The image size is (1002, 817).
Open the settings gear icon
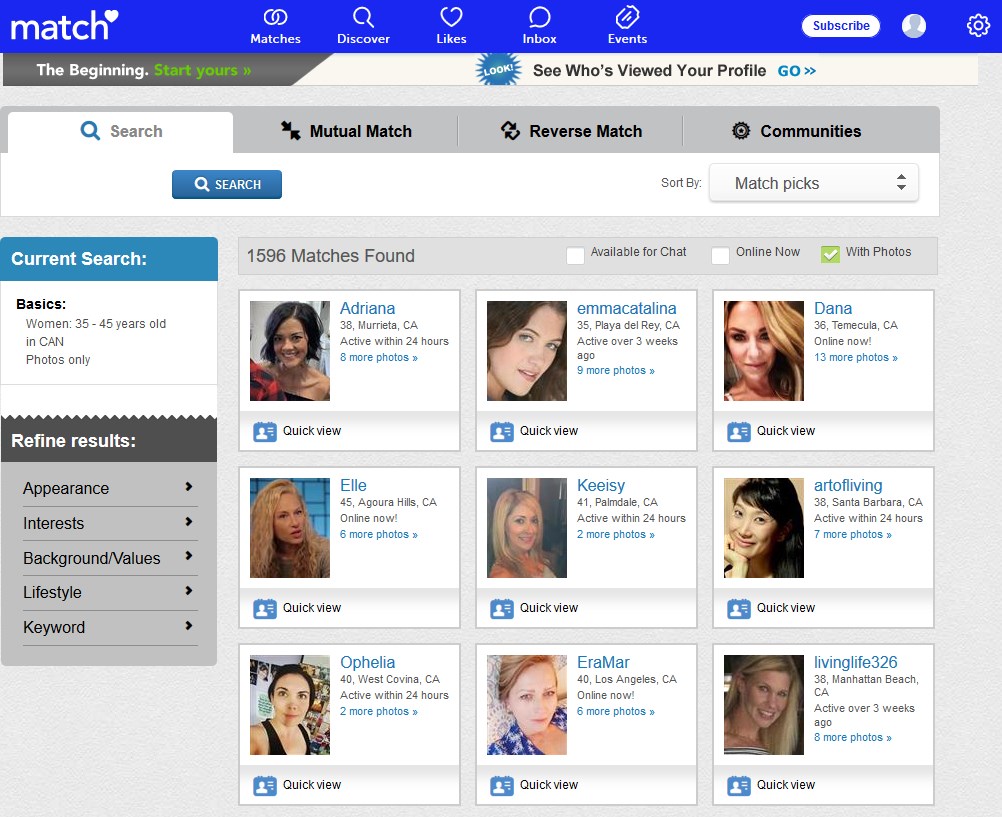click(978, 26)
